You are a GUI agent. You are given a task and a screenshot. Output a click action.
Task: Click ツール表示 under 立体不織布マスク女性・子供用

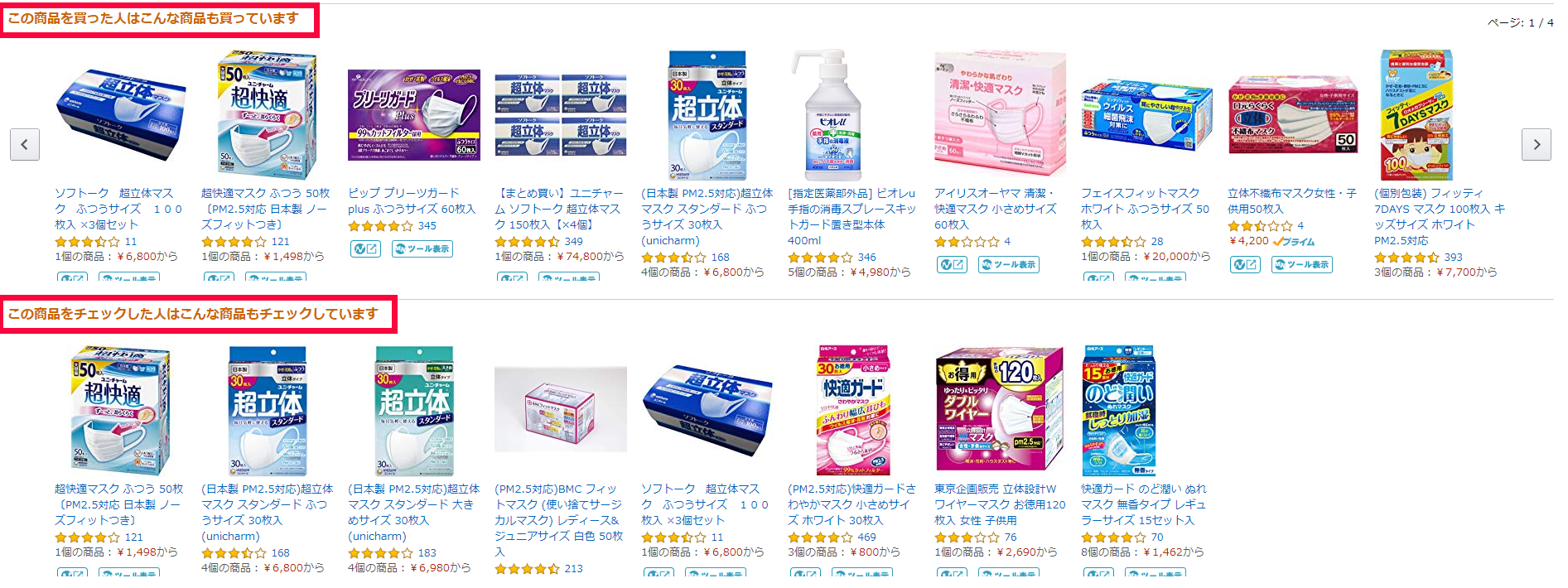(x=1302, y=264)
